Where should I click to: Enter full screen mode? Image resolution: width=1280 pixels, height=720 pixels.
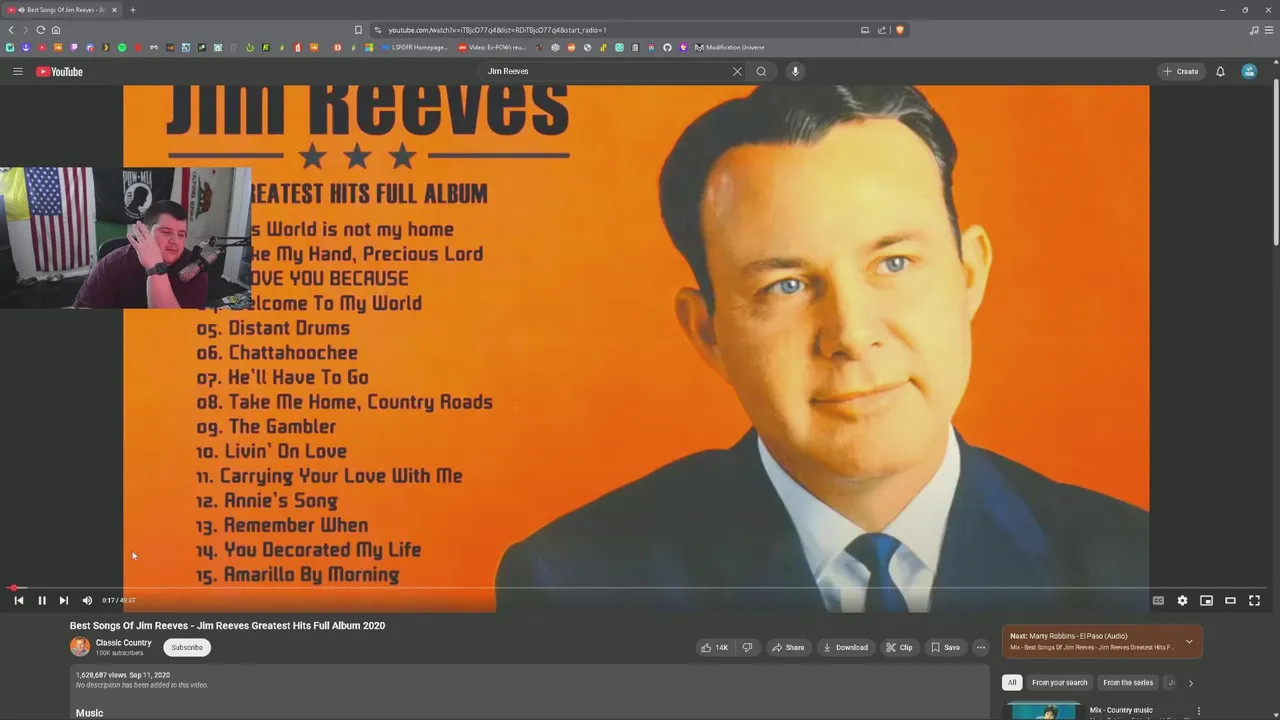click(x=1254, y=600)
